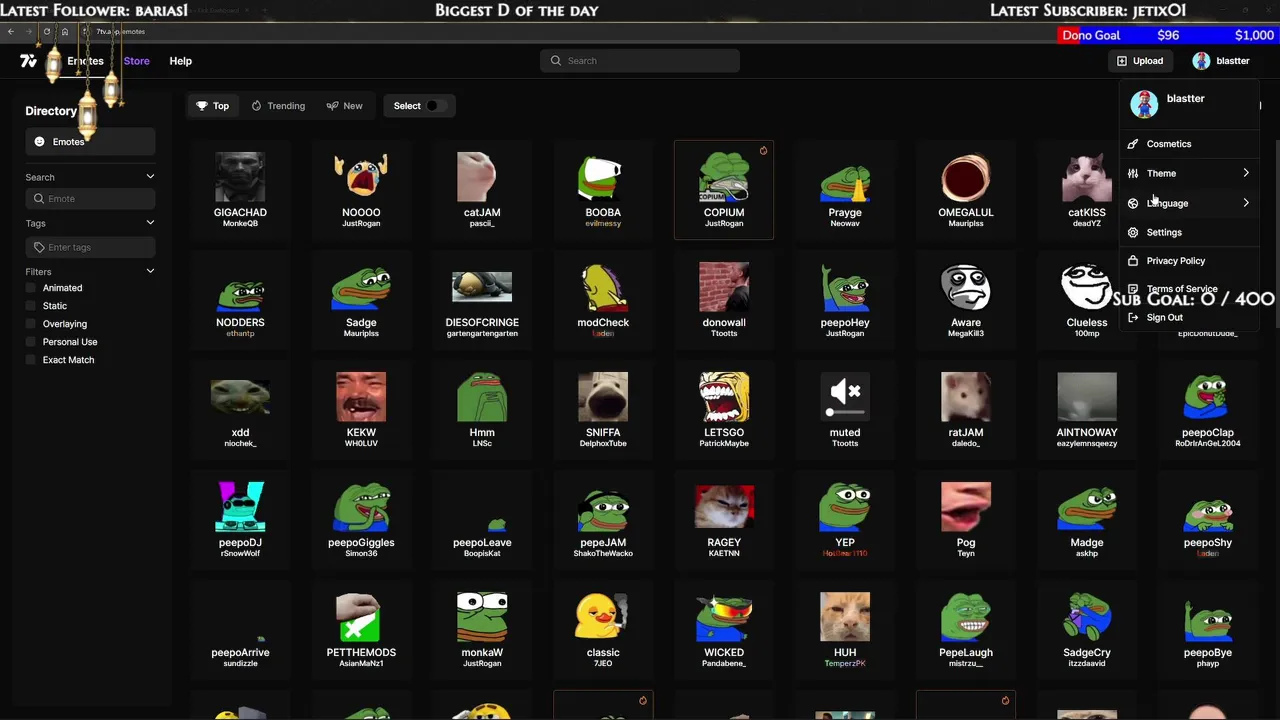
Task: Open the PETTHEMODS emote
Action: tap(361, 630)
